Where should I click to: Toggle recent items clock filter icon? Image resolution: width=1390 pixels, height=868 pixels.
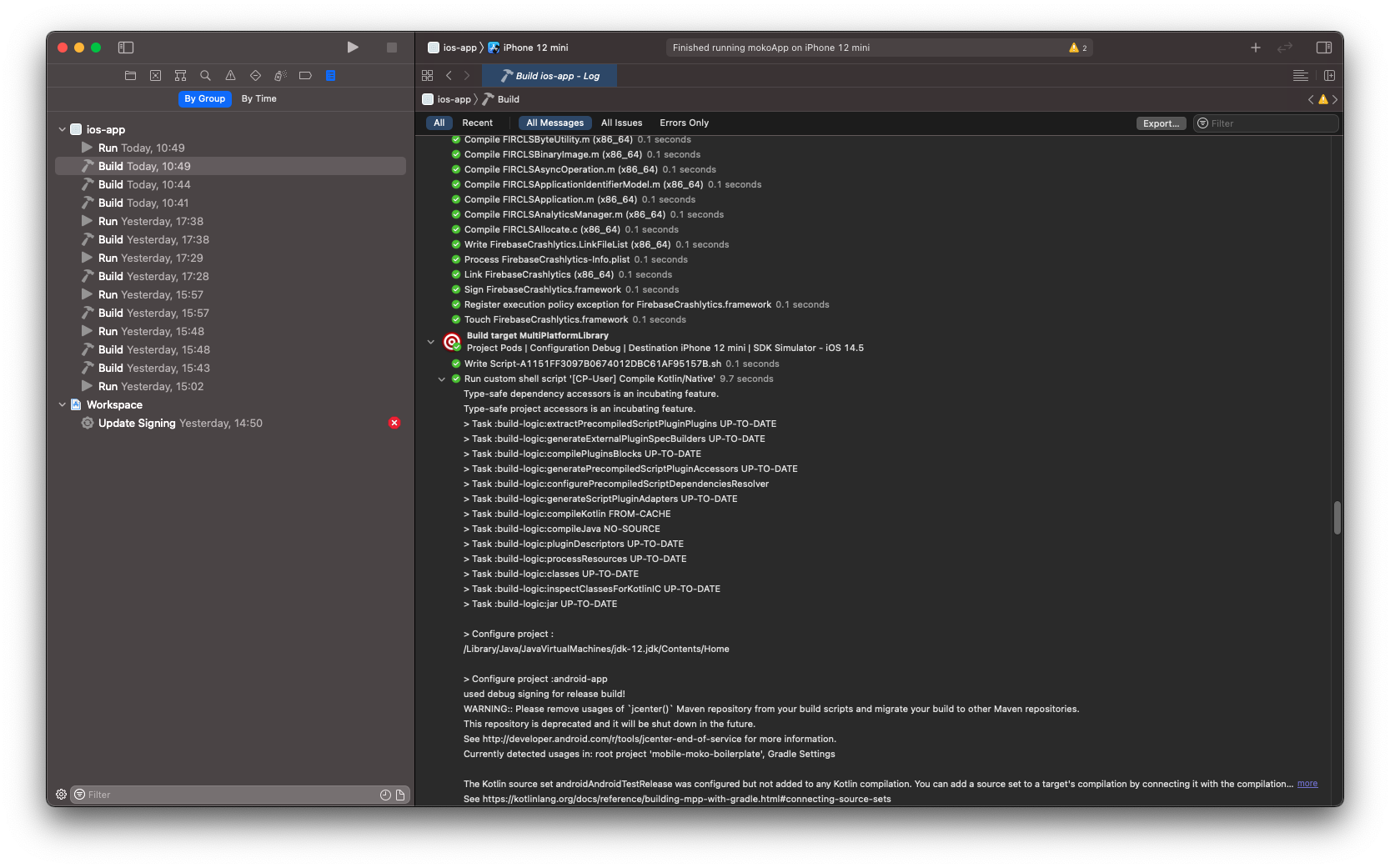(385, 795)
